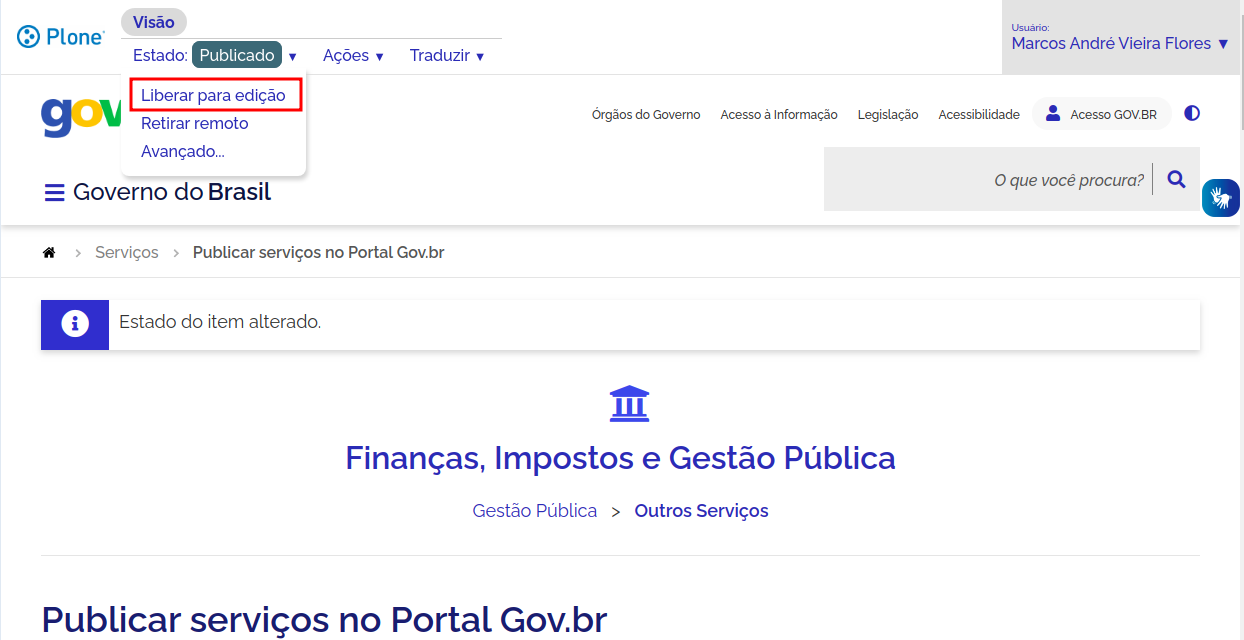Open the Outros Serviços link

point(701,511)
